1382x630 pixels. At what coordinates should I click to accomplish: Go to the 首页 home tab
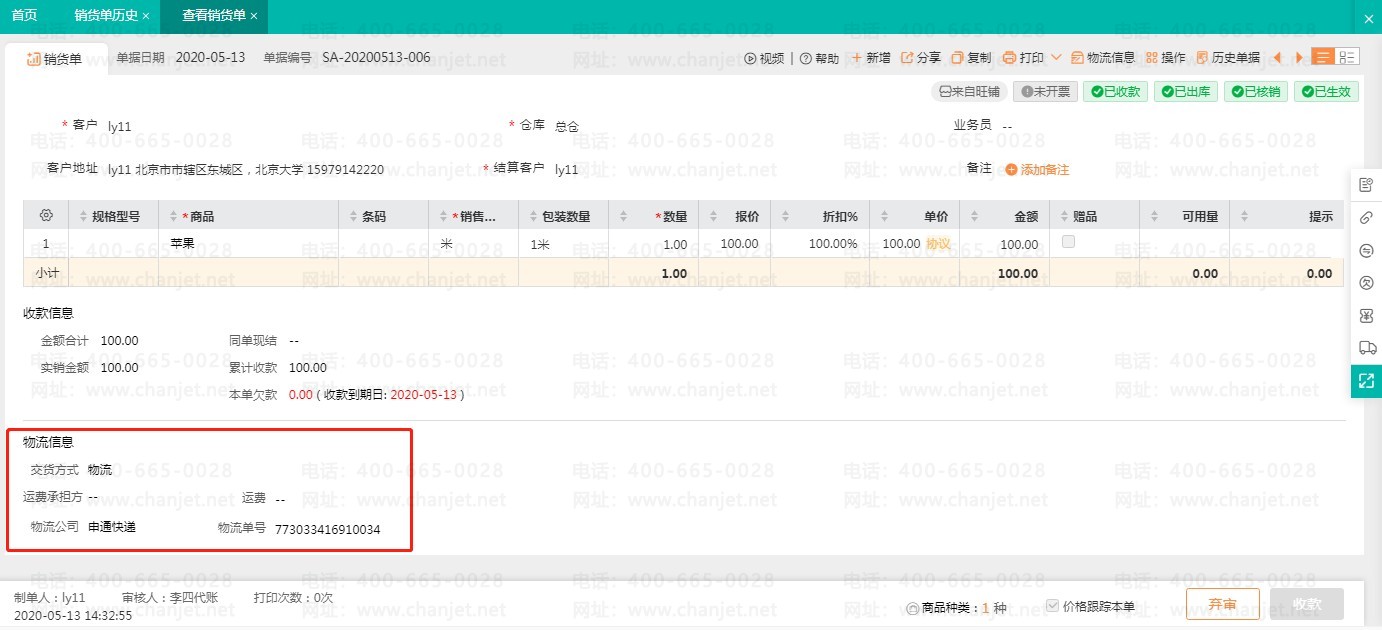coord(24,16)
